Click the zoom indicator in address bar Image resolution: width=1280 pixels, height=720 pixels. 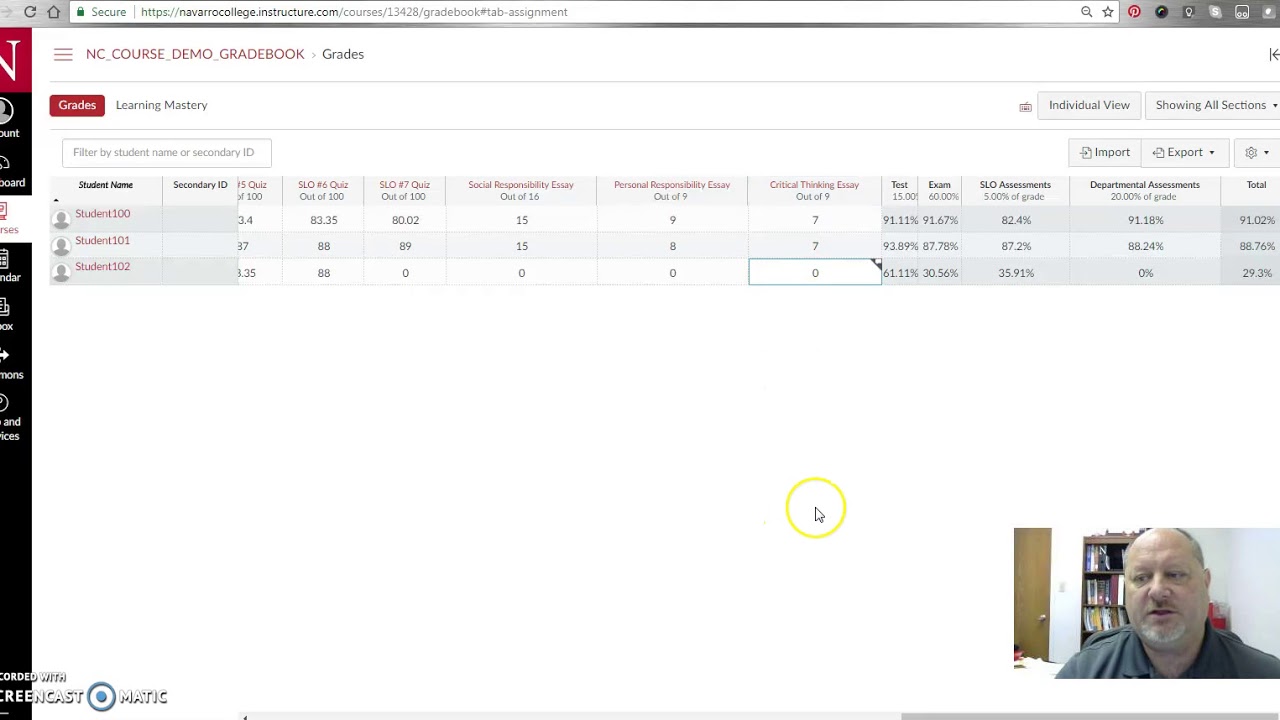(1086, 12)
